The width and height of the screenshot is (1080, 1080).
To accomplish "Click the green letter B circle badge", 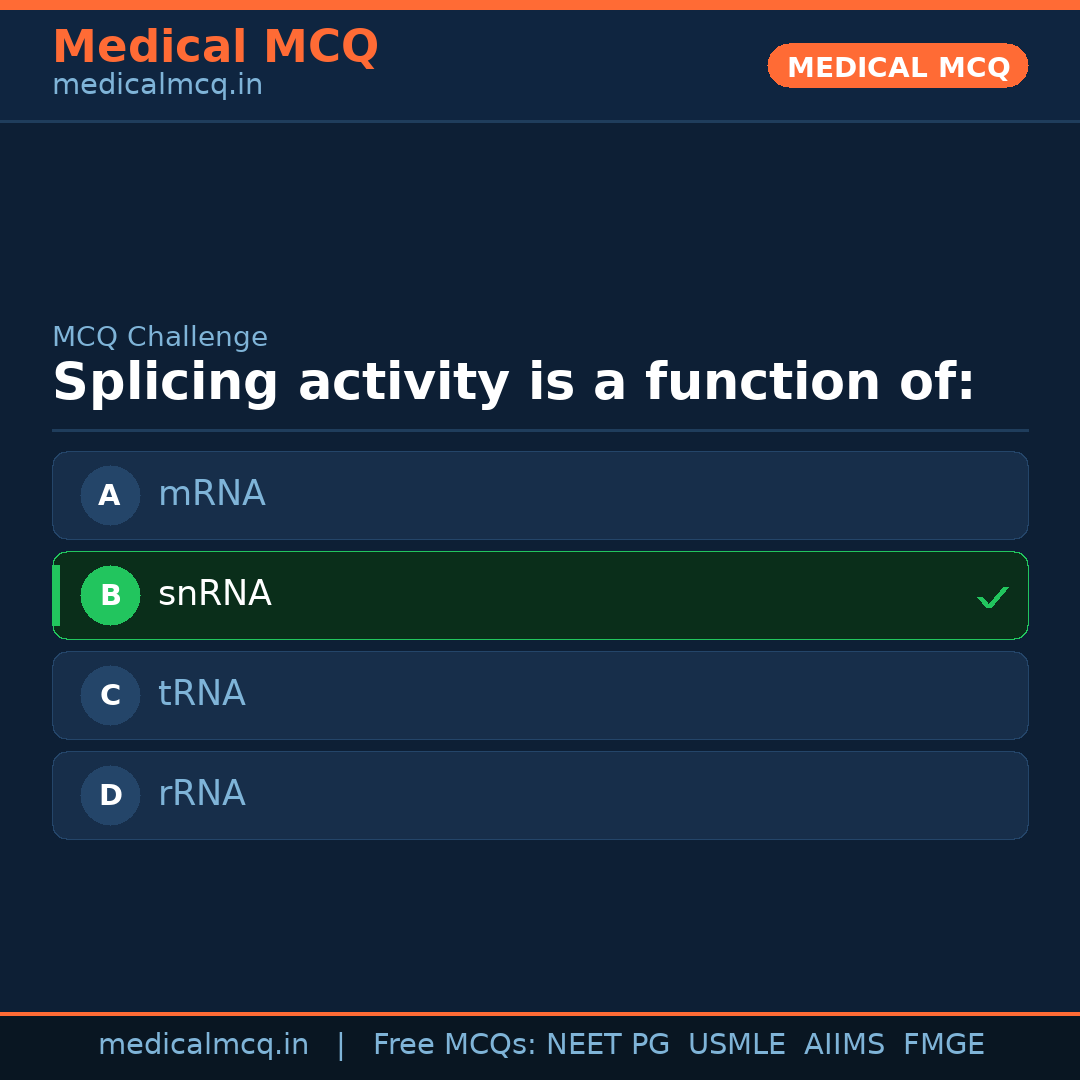I will coord(110,595).
